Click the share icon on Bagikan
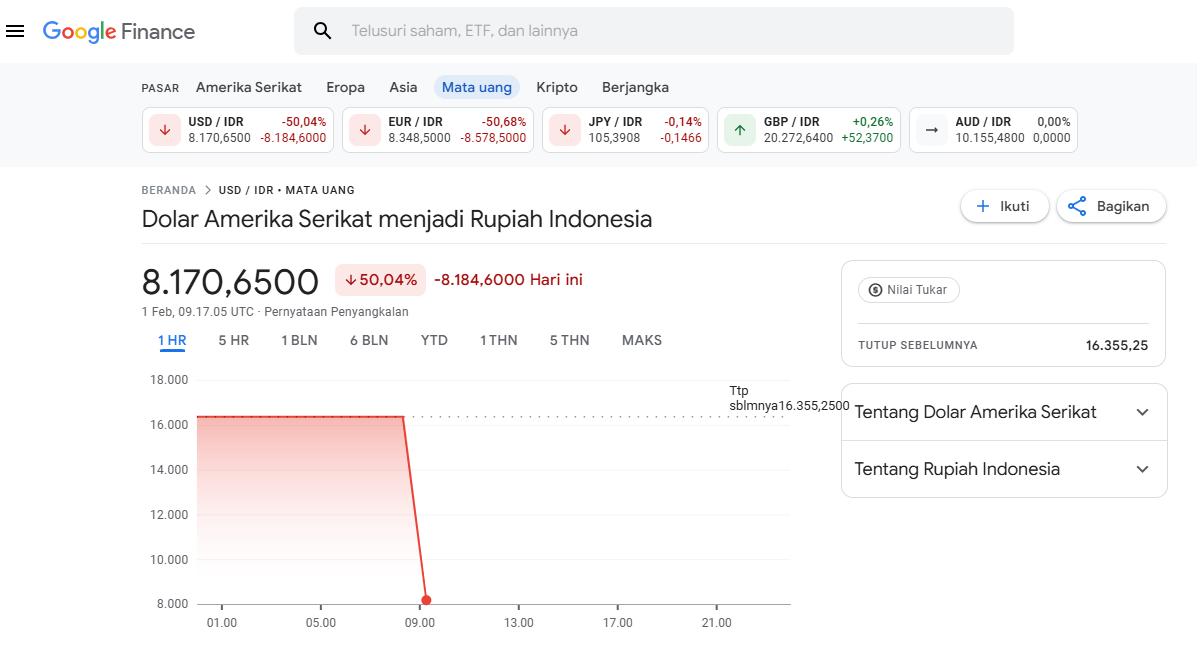 point(1077,207)
